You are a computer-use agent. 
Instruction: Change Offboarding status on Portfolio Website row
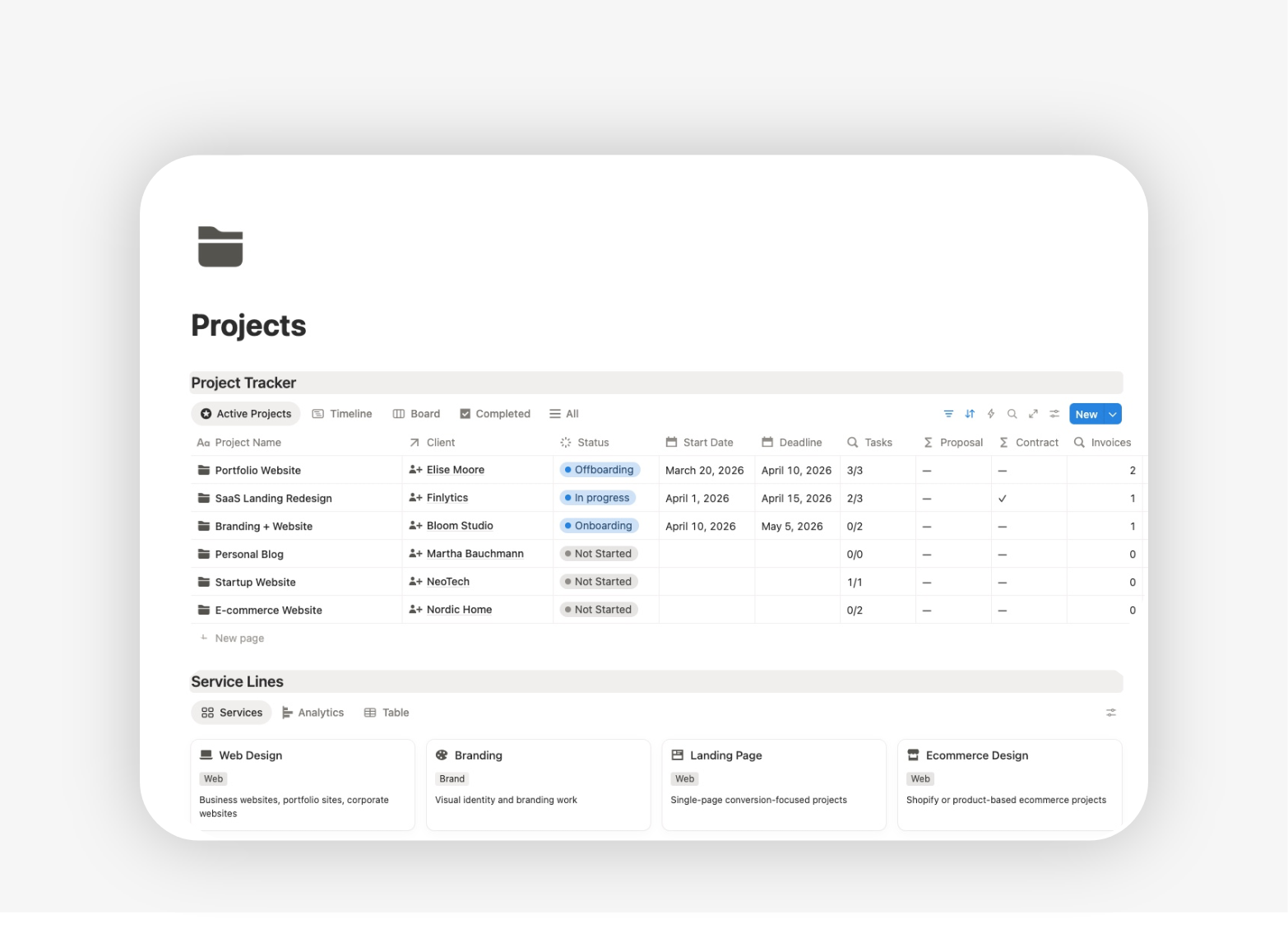[x=600, y=470]
